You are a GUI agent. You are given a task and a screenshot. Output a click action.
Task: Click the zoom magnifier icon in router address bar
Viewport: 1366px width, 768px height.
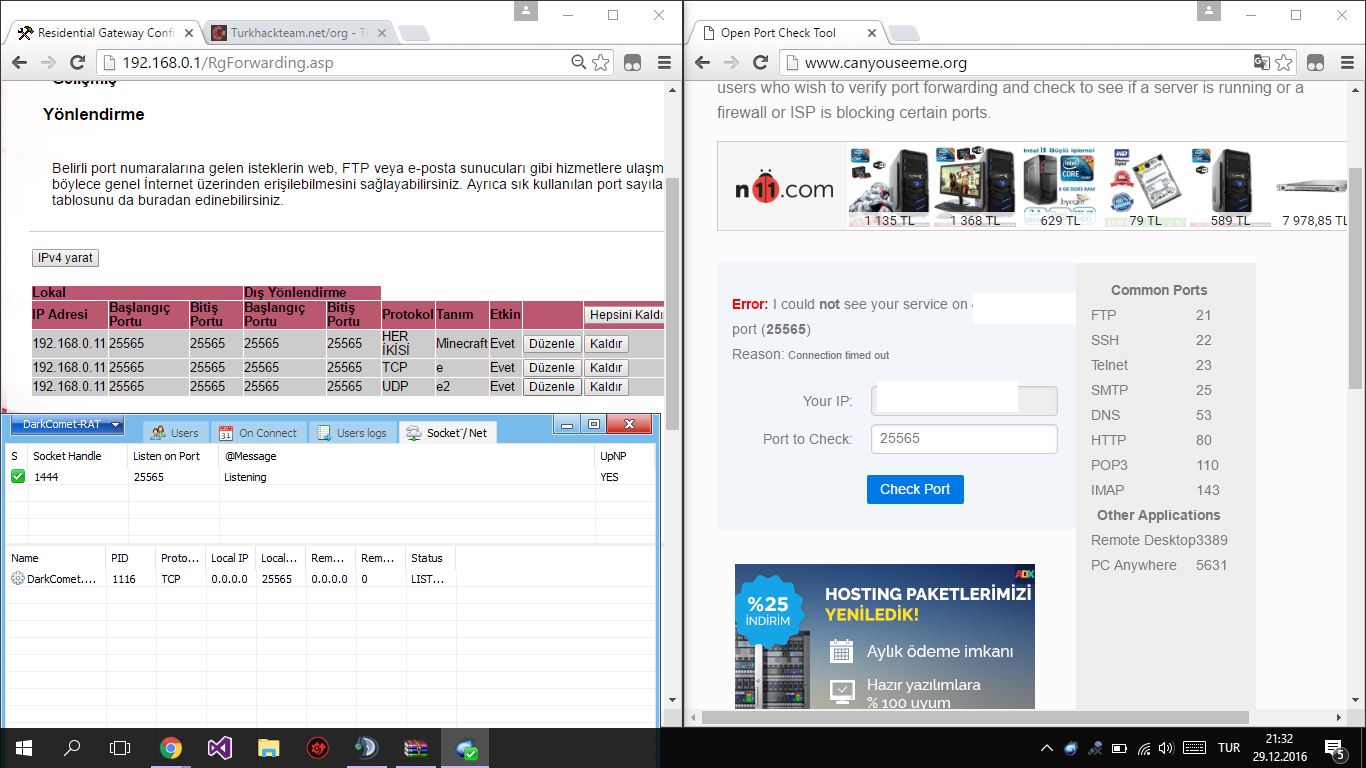pos(578,62)
